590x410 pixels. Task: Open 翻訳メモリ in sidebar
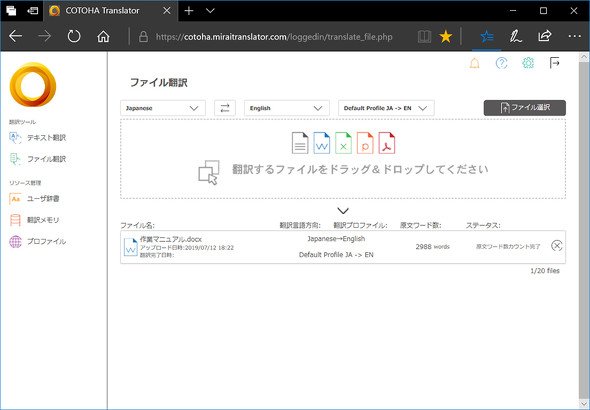tap(34, 220)
